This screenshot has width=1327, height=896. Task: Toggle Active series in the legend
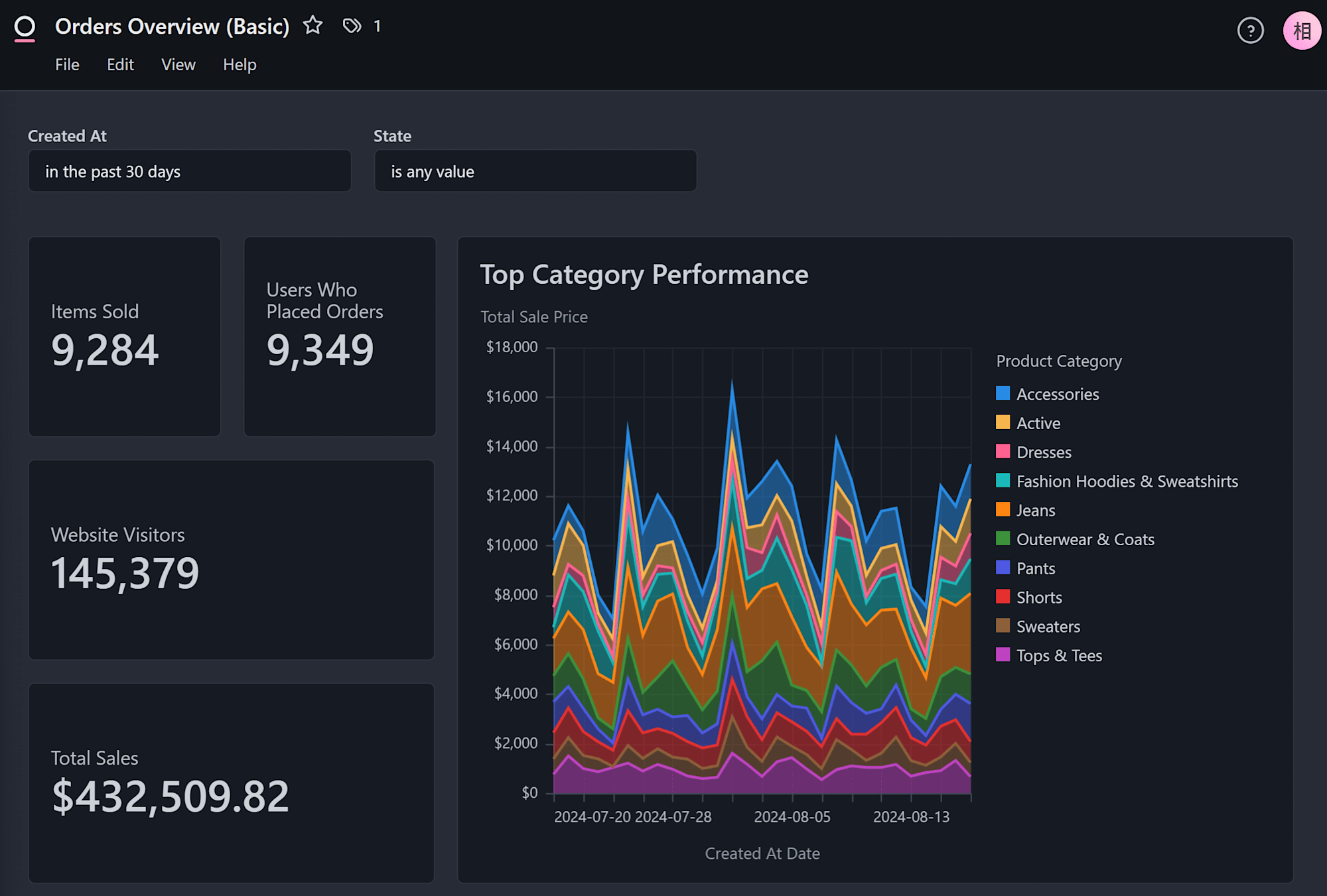pyautogui.click(x=1028, y=423)
